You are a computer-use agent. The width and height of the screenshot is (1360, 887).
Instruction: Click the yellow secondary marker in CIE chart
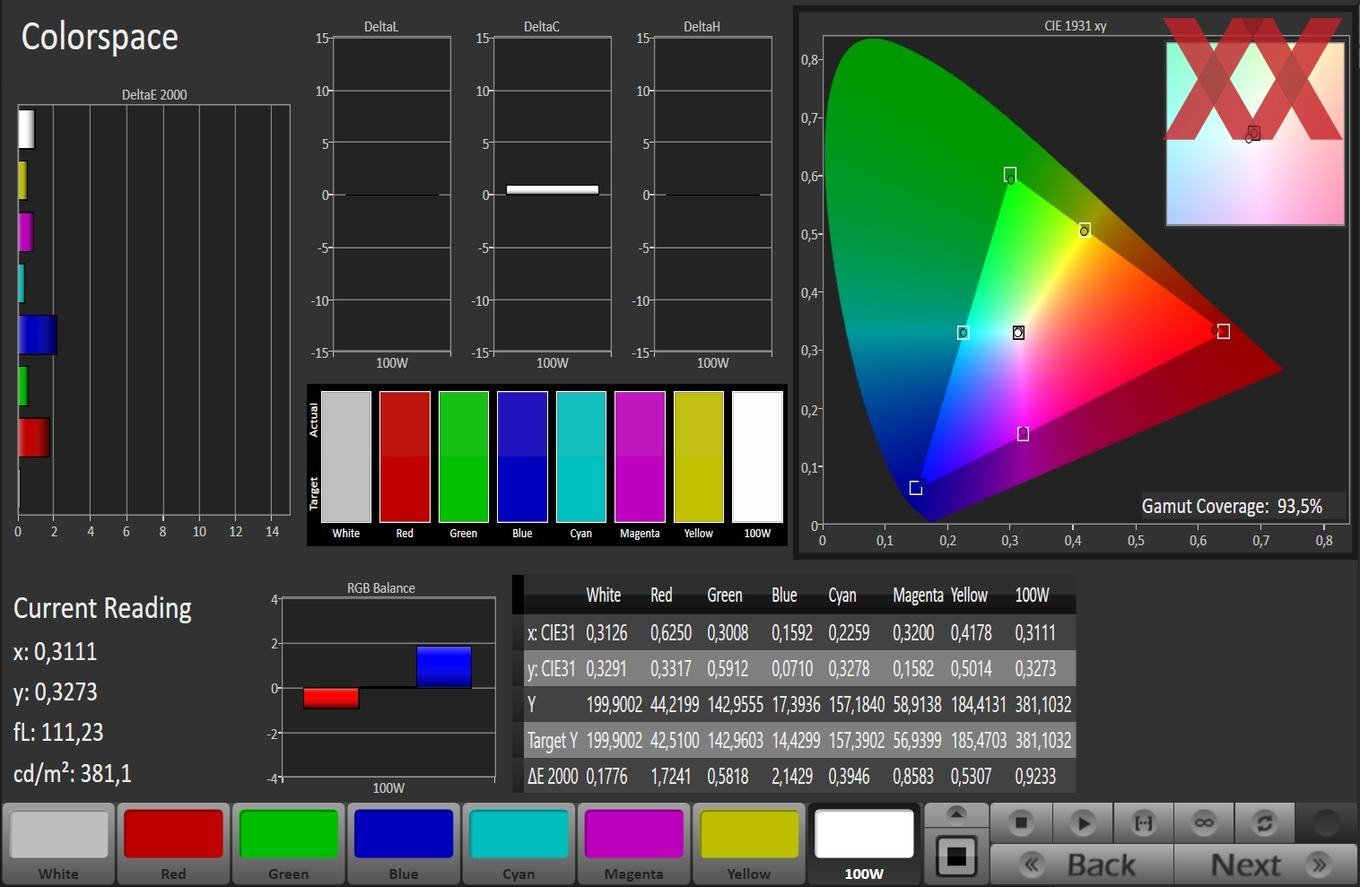[x=1085, y=230]
